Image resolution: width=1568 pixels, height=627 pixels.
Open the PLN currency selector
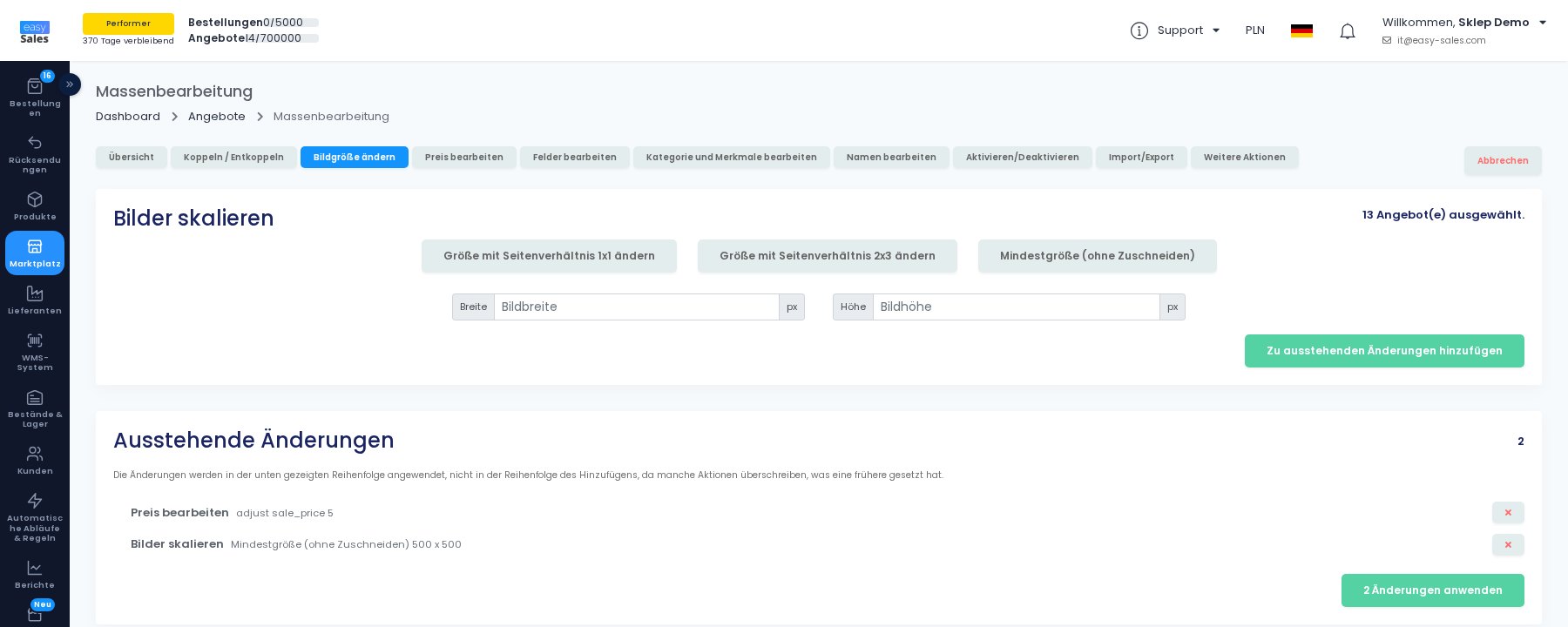click(1255, 30)
